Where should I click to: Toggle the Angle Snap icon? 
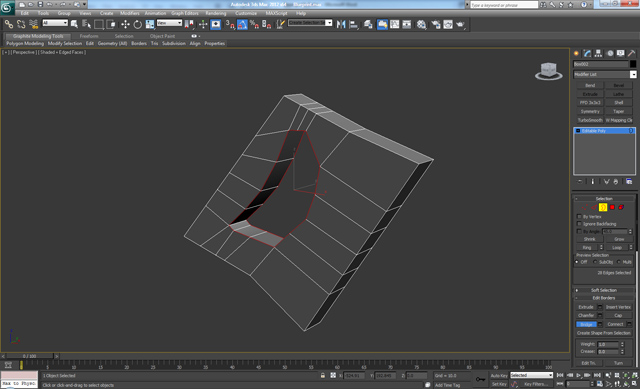pos(242,24)
